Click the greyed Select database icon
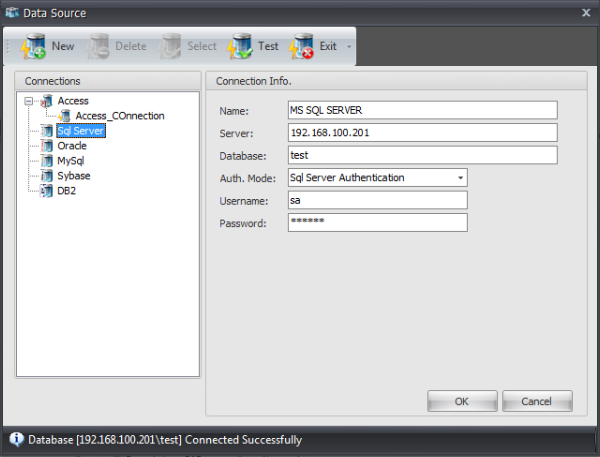 [x=169, y=46]
